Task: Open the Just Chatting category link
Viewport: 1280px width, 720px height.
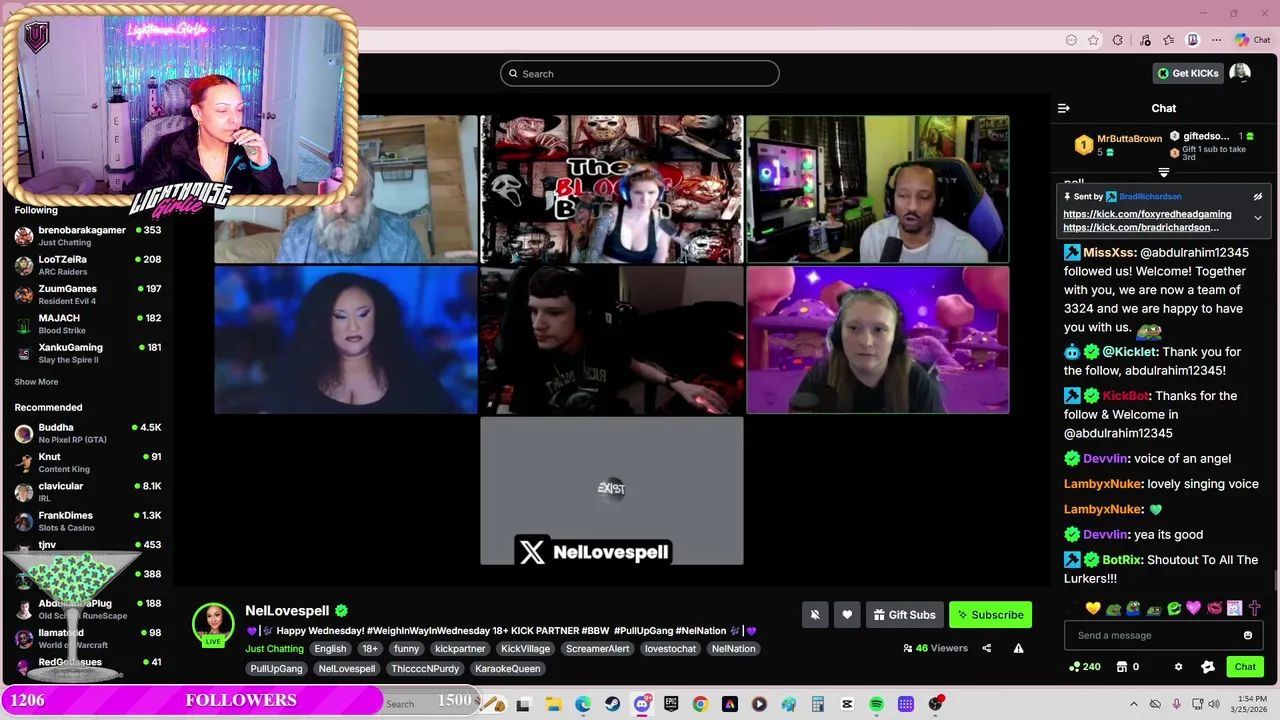Action: (x=274, y=649)
